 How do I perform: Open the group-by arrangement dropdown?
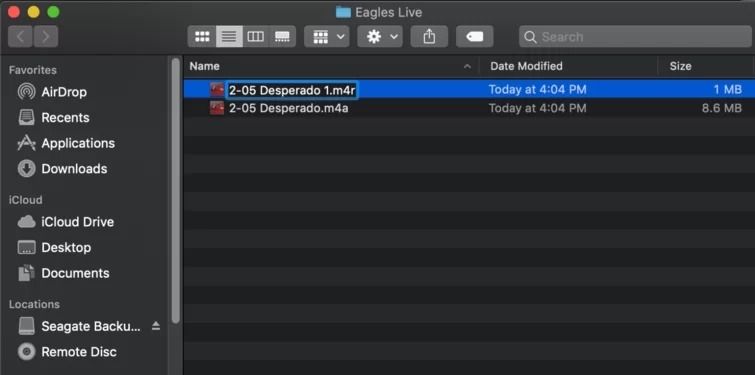coord(327,37)
